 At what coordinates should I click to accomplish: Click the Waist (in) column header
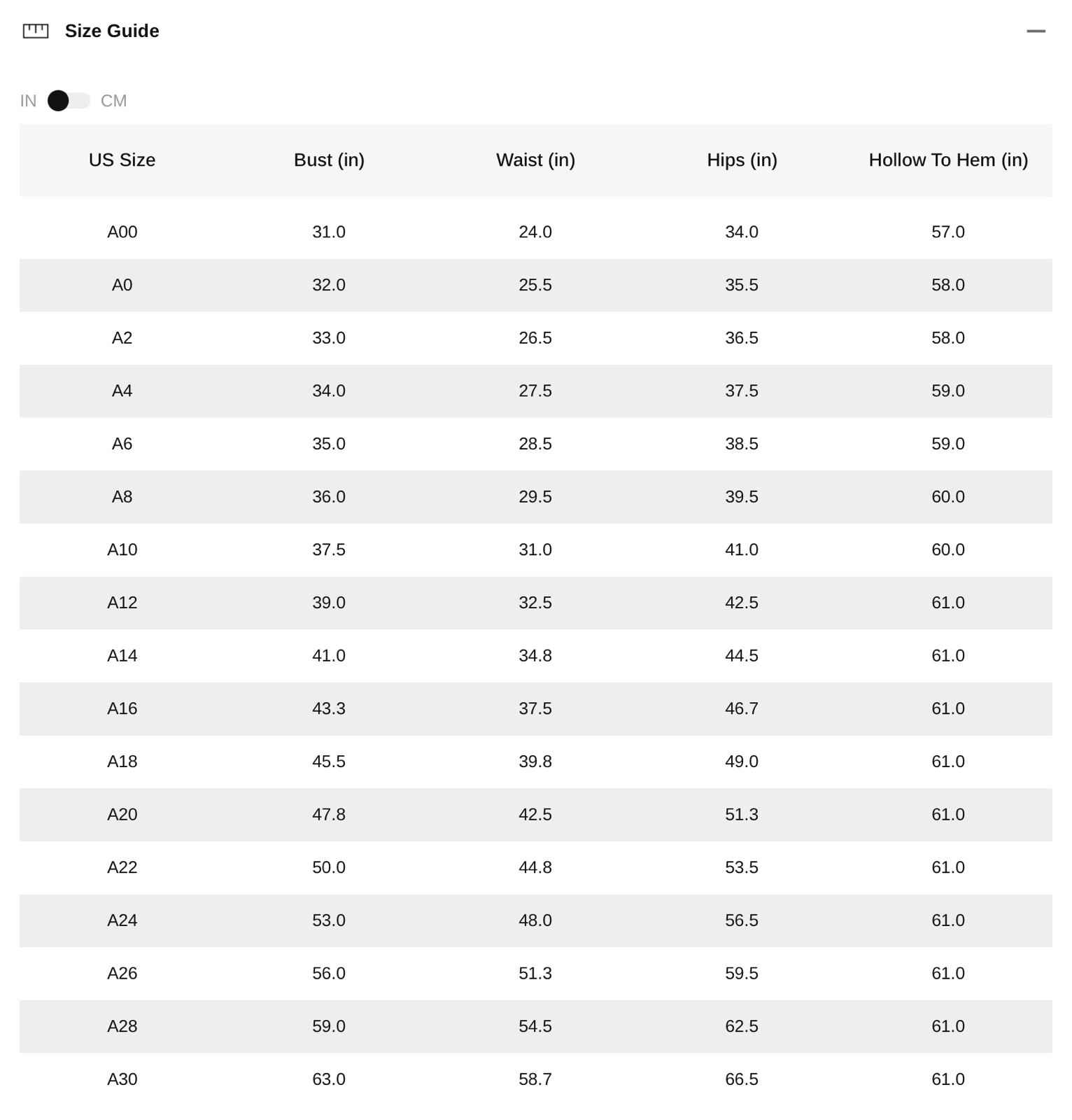535,160
